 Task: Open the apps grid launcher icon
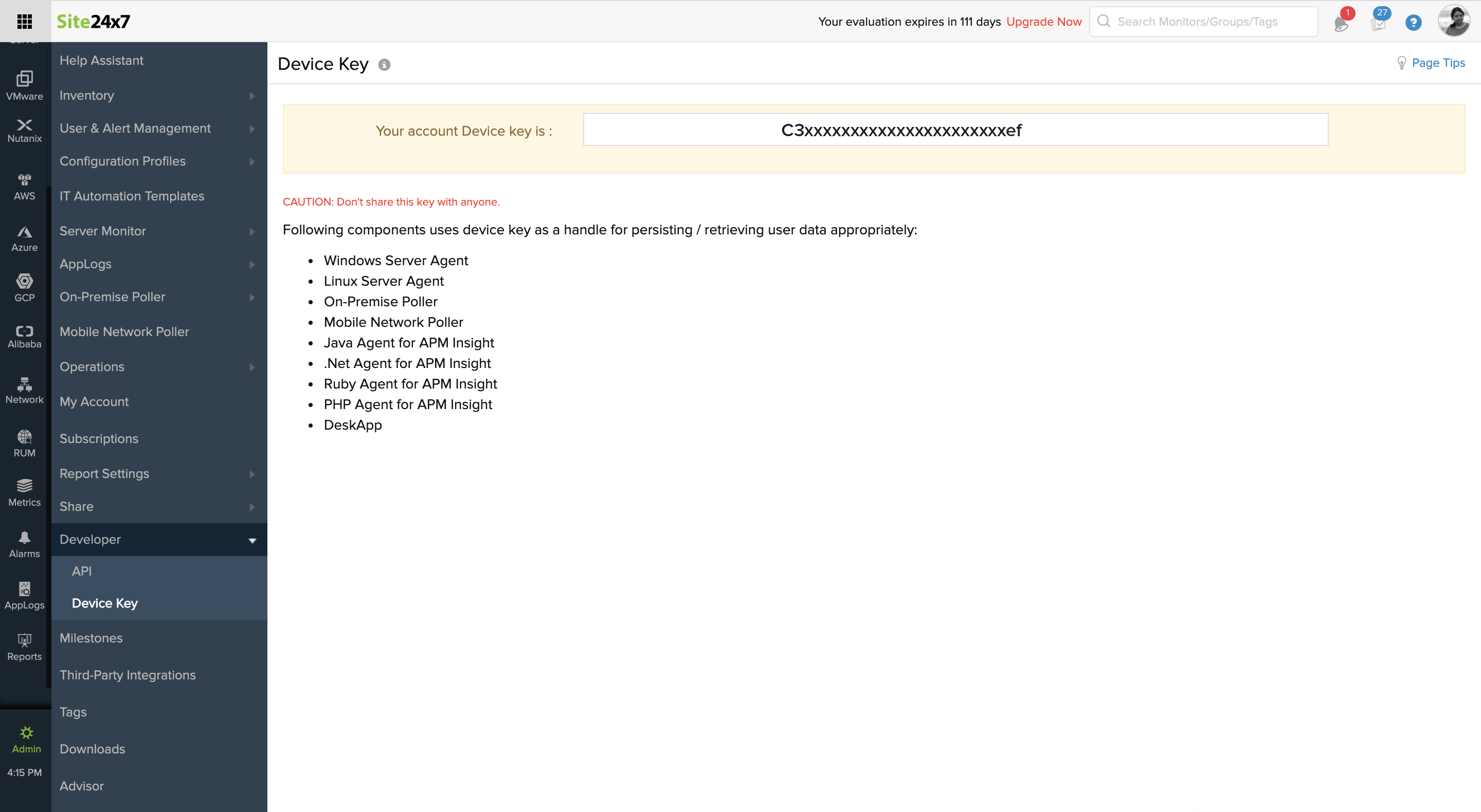tap(24, 21)
